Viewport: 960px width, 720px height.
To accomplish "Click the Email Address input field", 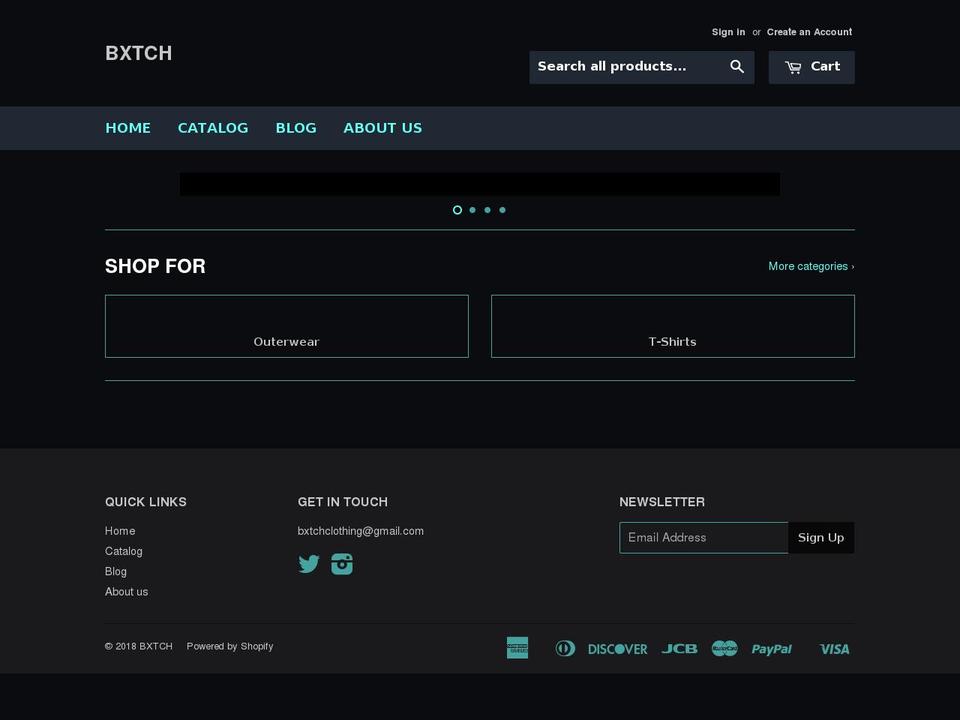I will point(704,537).
